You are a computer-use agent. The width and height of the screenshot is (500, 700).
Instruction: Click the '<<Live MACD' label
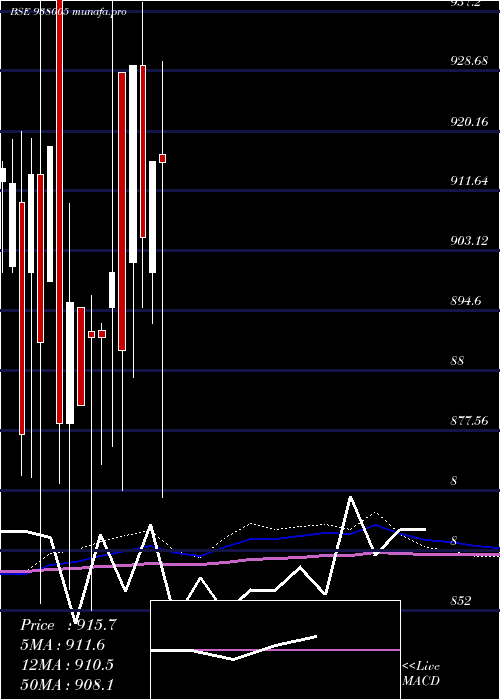[421, 673]
